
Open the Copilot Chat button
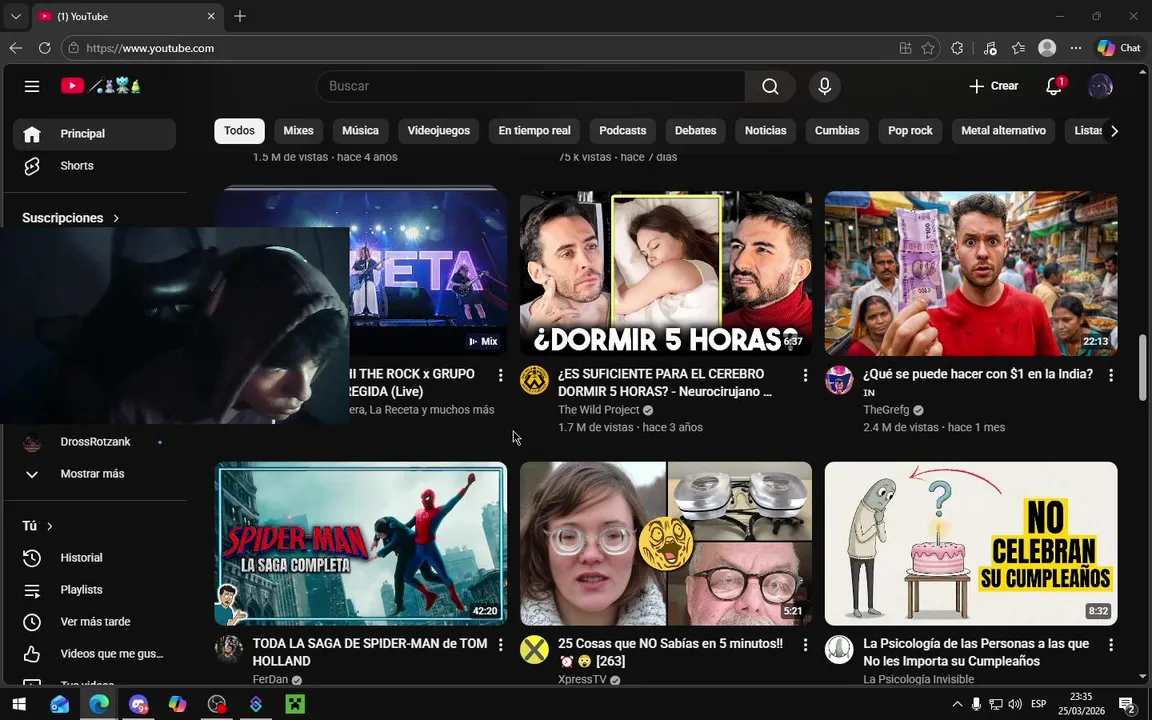[1119, 48]
